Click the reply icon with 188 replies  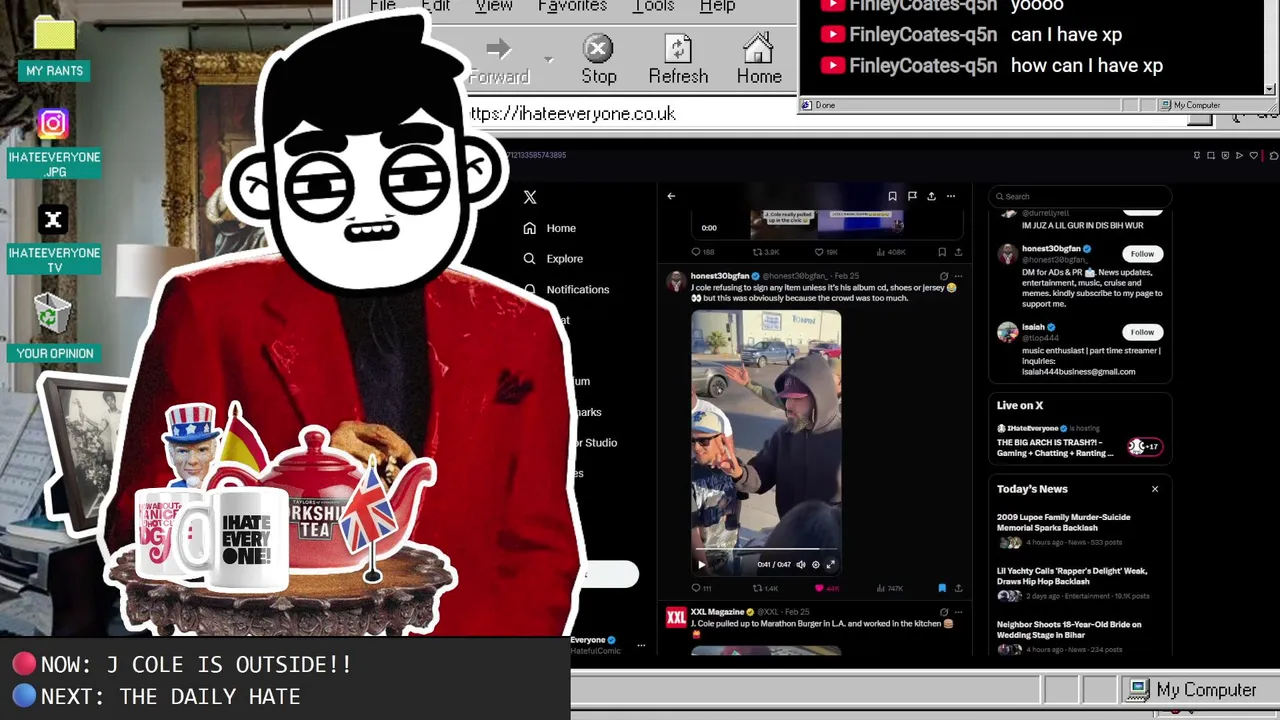pyautogui.click(x=703, y=252)
